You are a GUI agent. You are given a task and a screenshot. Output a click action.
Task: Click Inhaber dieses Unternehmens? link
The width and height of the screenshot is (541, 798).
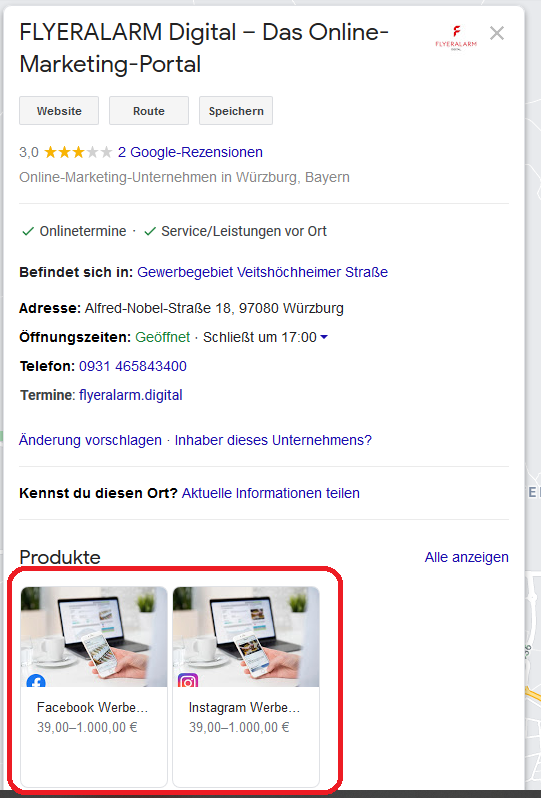coord(273,440)
